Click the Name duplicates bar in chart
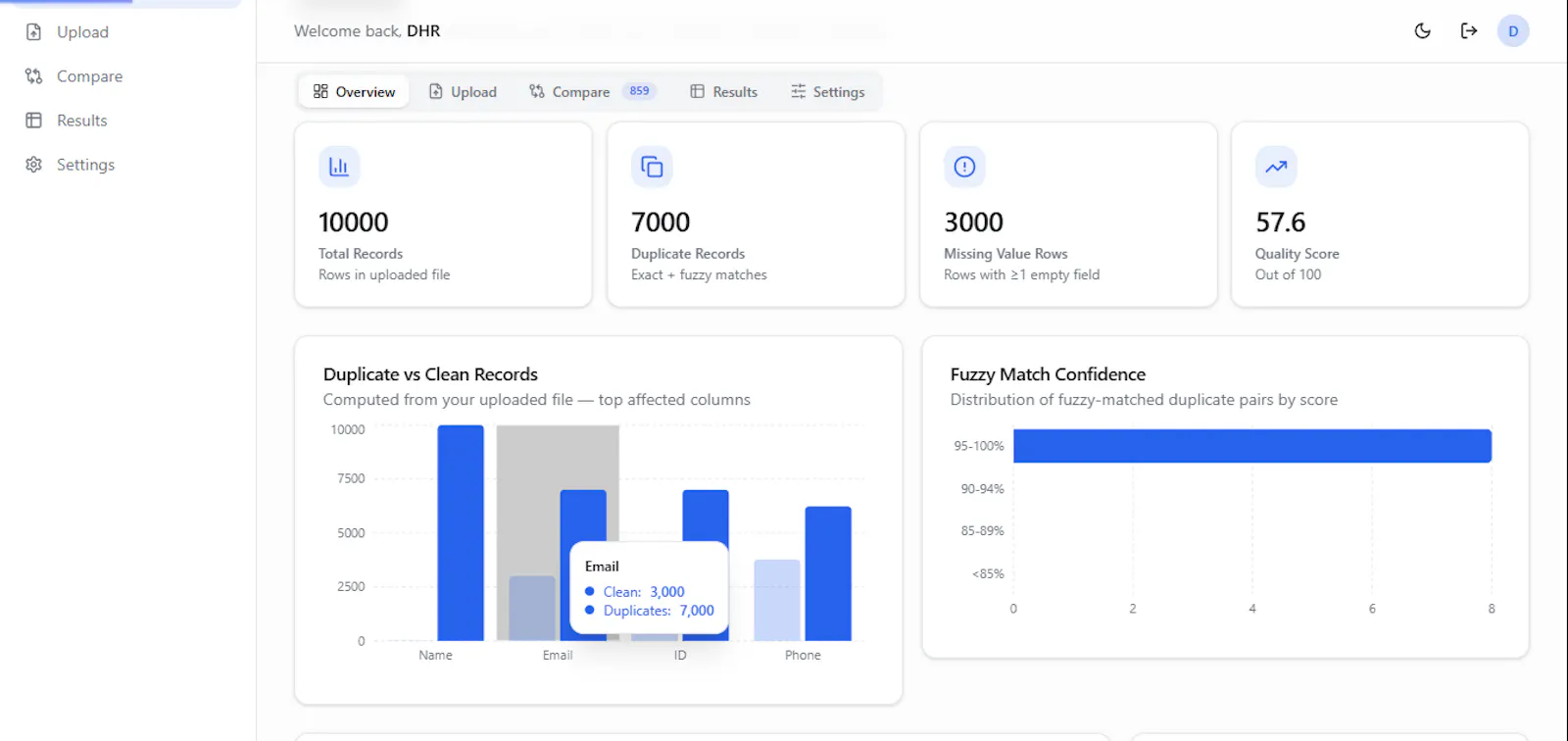 [x=461, y=533]
